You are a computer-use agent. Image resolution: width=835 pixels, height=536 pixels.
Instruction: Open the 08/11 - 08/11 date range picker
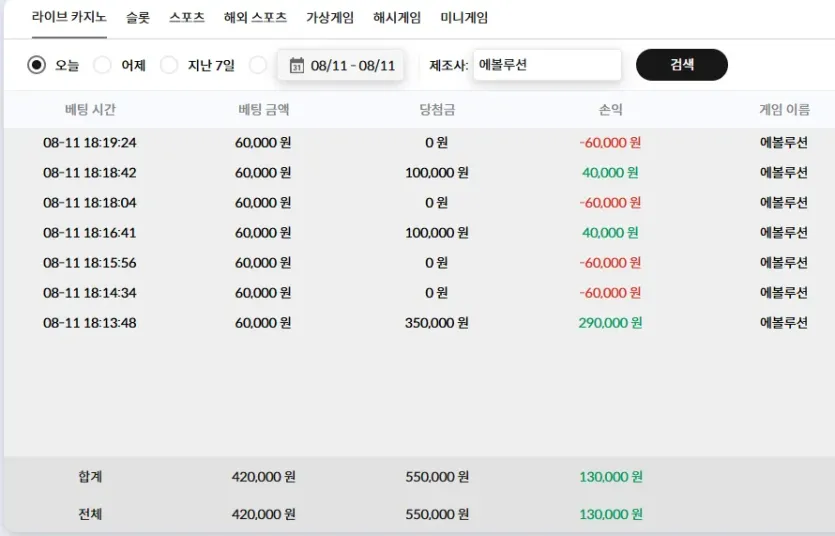(352, 66)
